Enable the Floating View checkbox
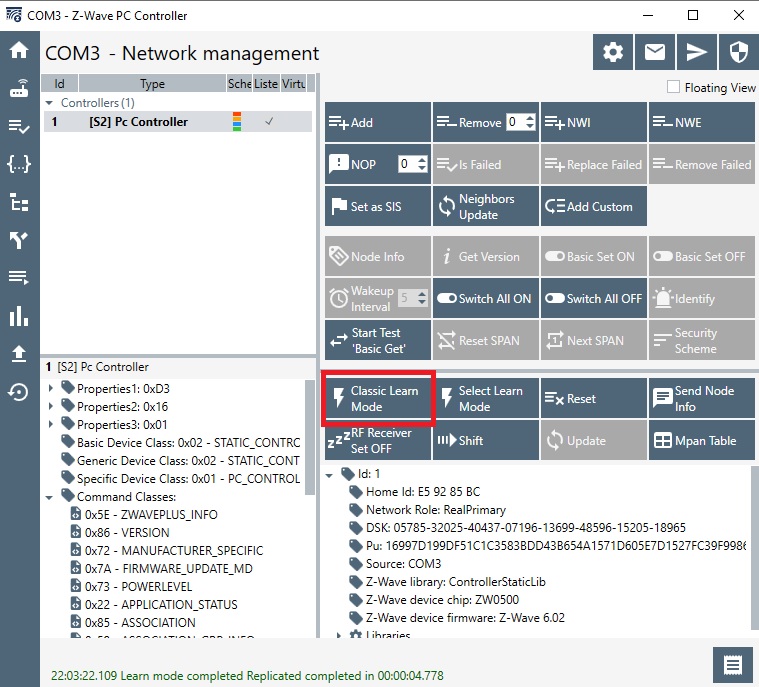The image size is (759, 687). (x=673, y=87)
